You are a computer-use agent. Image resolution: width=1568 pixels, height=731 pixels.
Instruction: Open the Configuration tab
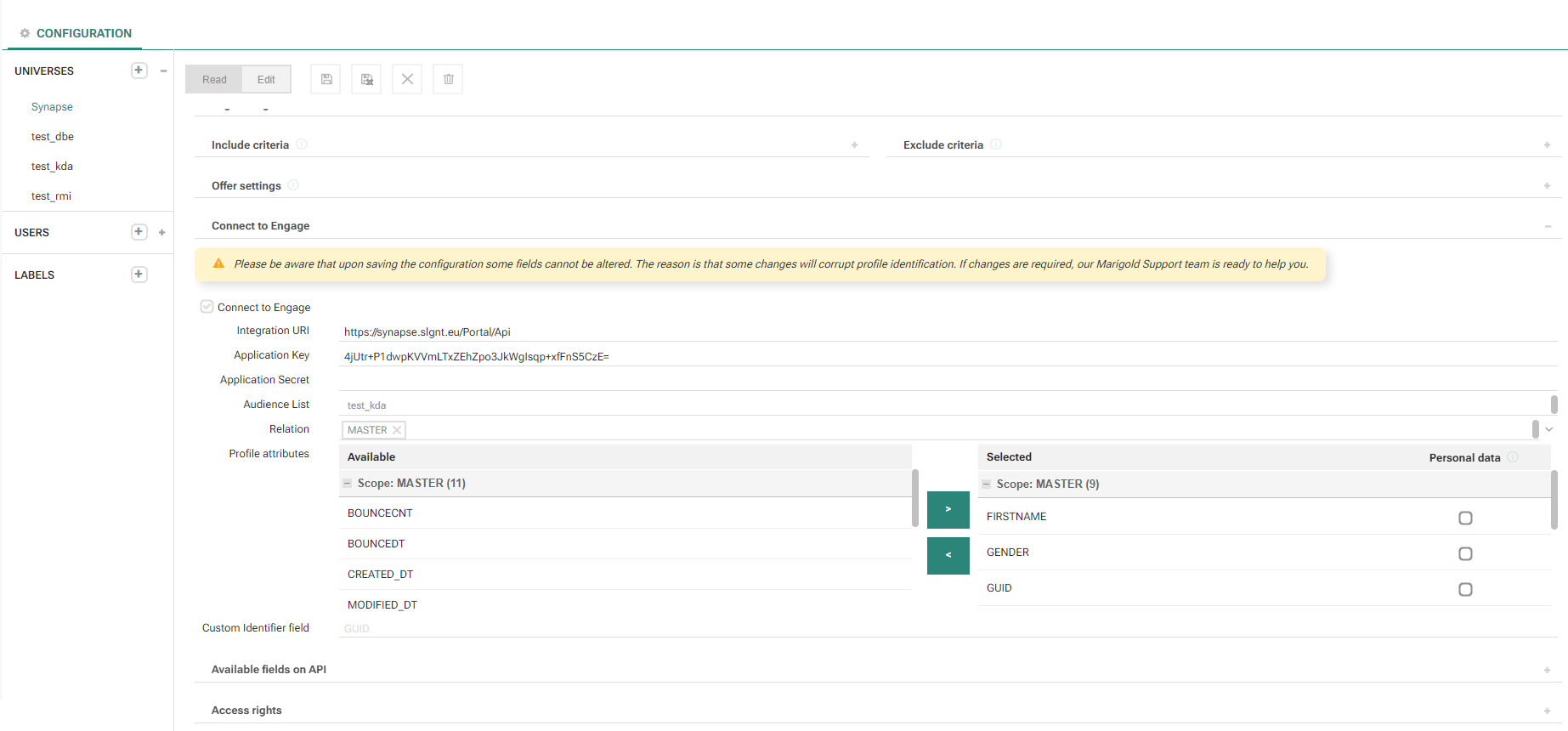[x=83, y=33]
